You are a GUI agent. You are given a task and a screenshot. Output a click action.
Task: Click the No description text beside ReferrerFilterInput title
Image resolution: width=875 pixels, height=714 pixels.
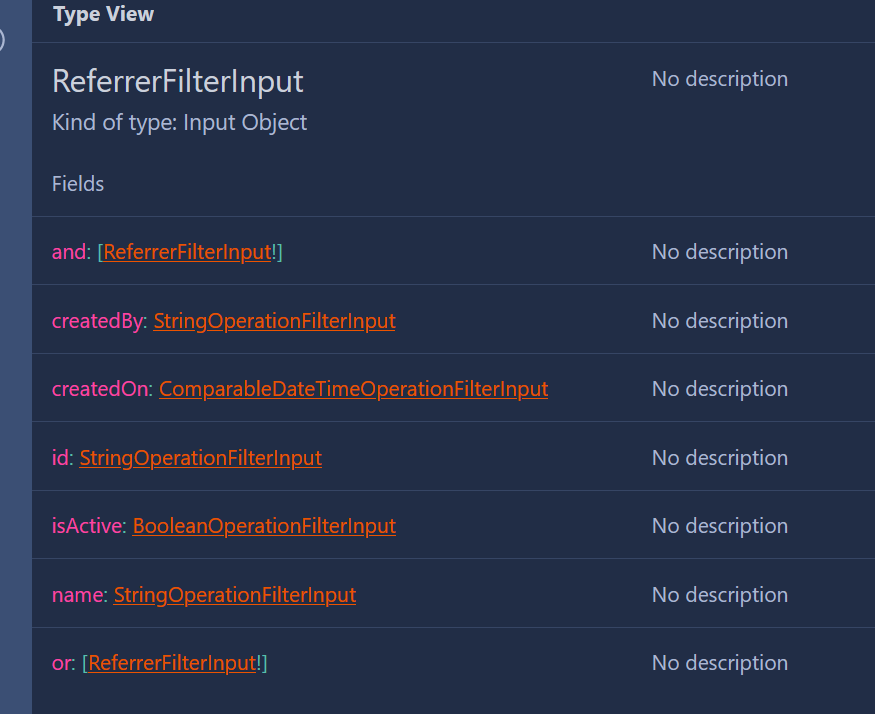(x=719, y=78)
